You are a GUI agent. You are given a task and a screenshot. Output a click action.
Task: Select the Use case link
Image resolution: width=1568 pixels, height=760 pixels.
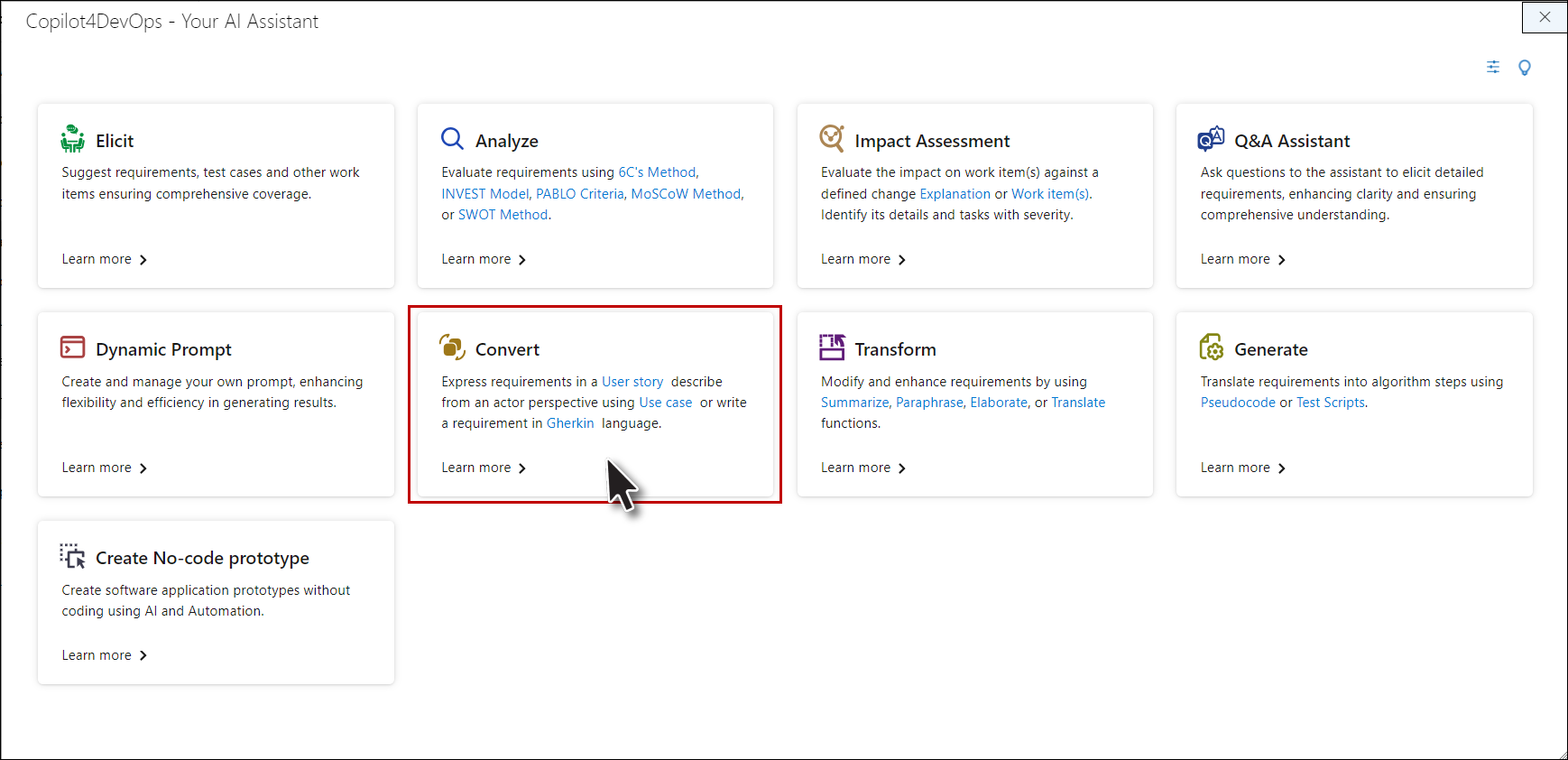(666, 403)
